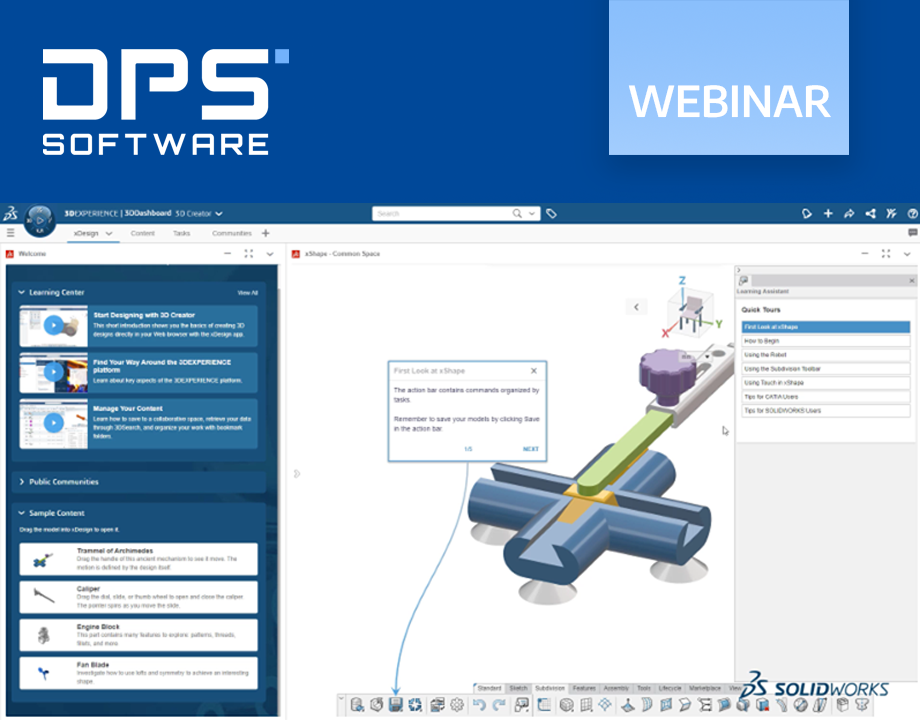Click the Redo arrow in action bar
The image size is (920, 720).
click(498, 705)
